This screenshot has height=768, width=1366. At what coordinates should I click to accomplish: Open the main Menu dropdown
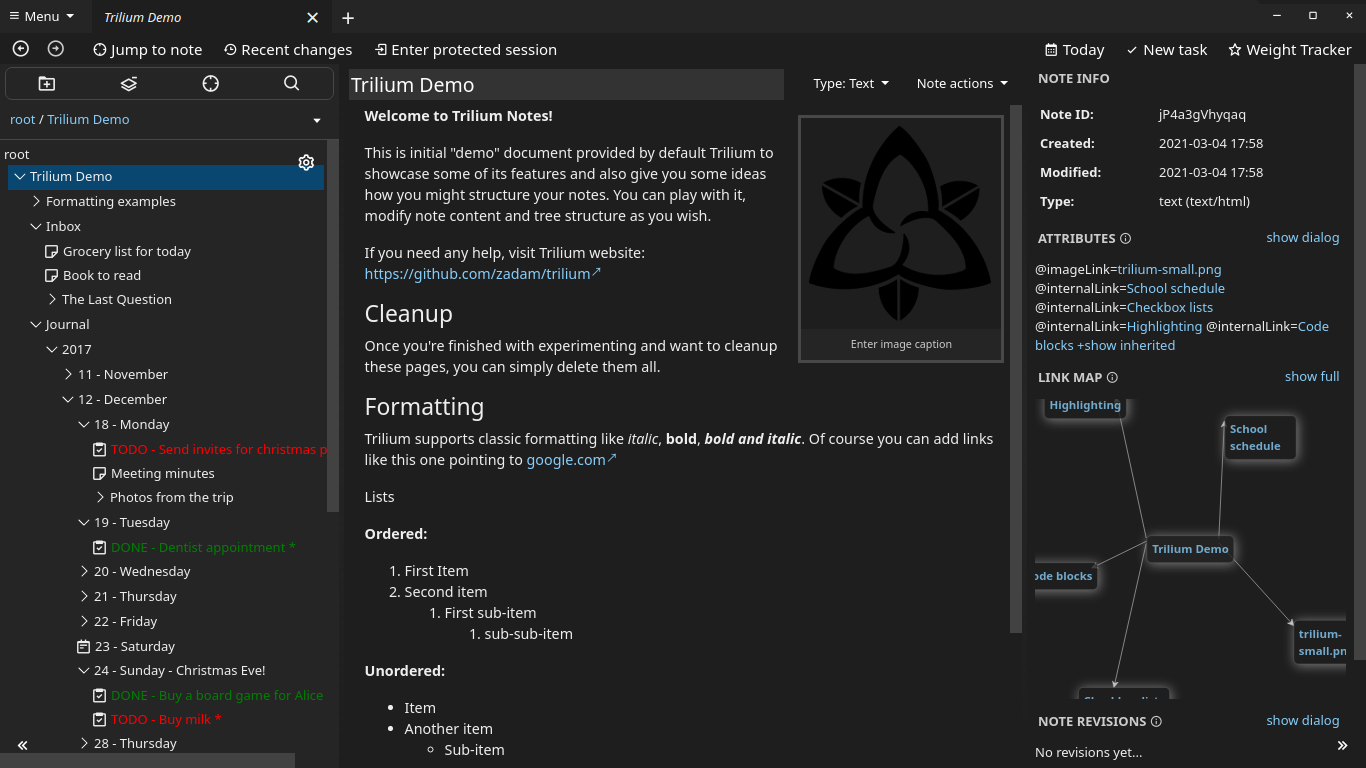click(41, 16)
